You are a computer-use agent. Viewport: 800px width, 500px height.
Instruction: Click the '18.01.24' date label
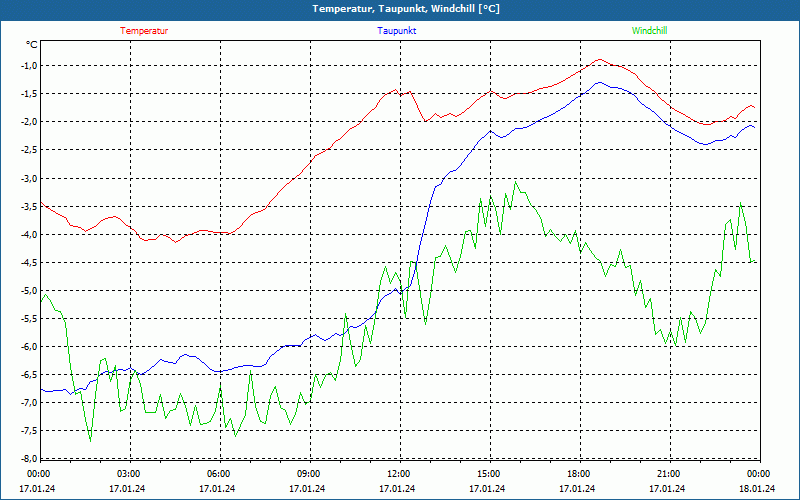758,488
